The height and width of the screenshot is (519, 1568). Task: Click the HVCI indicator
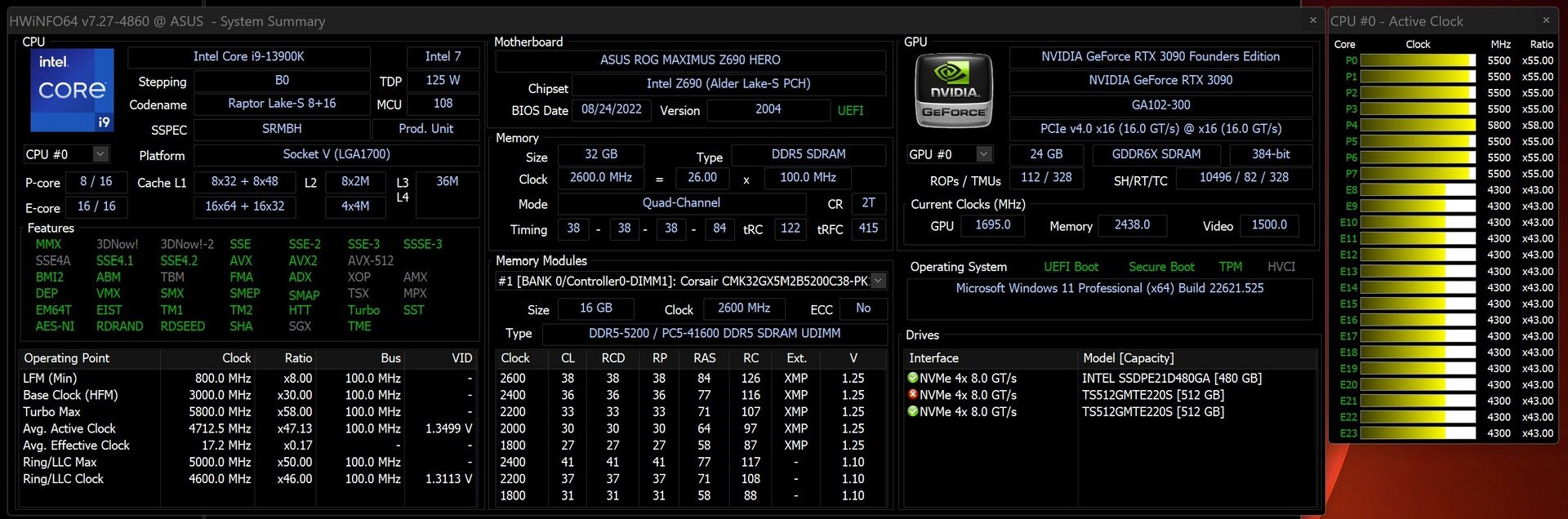click(1281, 267)
